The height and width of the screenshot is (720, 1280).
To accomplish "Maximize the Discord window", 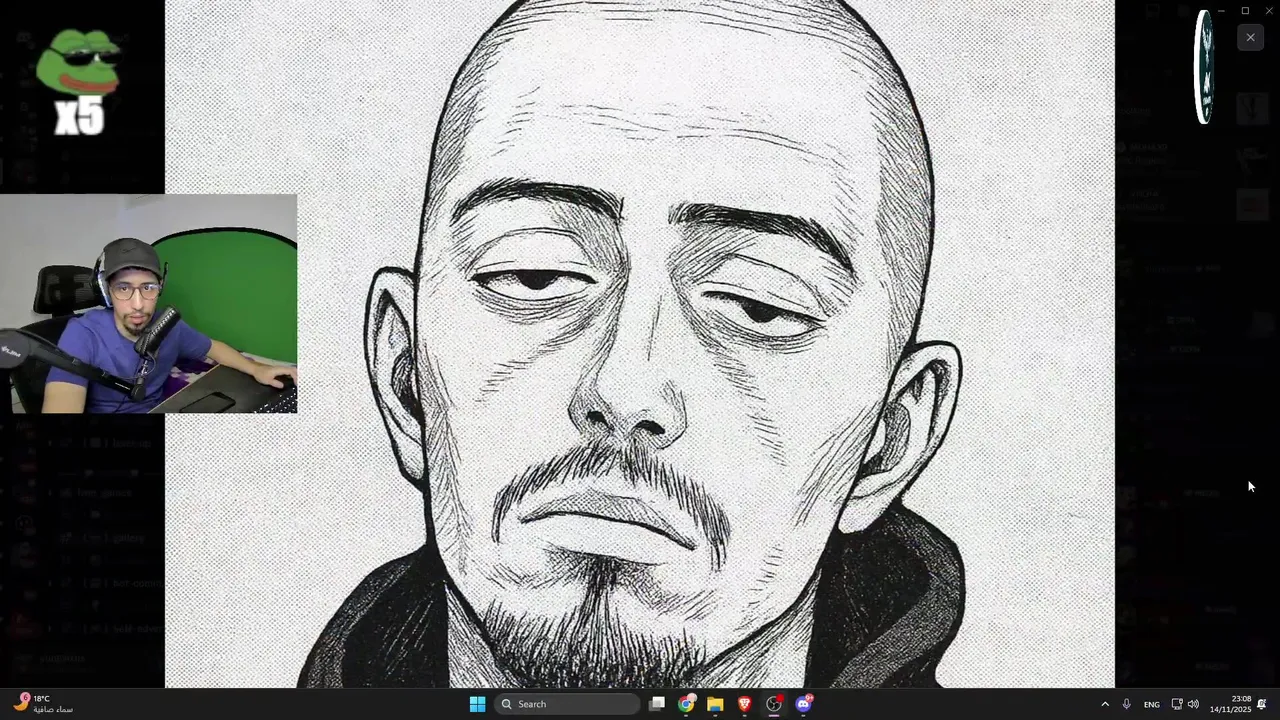I will tap(1245, 10).
